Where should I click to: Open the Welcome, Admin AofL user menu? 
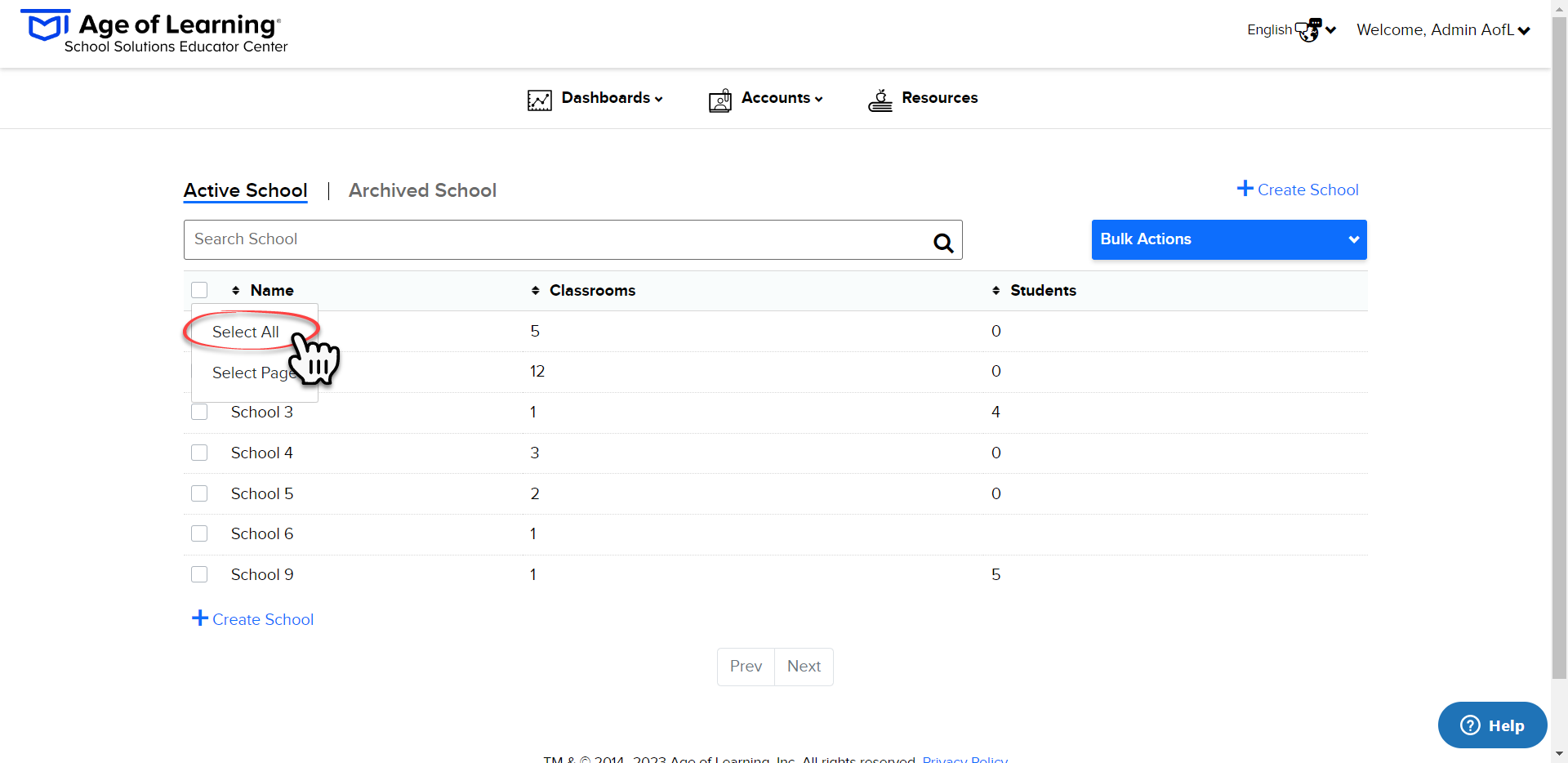tap(1443, 30)
